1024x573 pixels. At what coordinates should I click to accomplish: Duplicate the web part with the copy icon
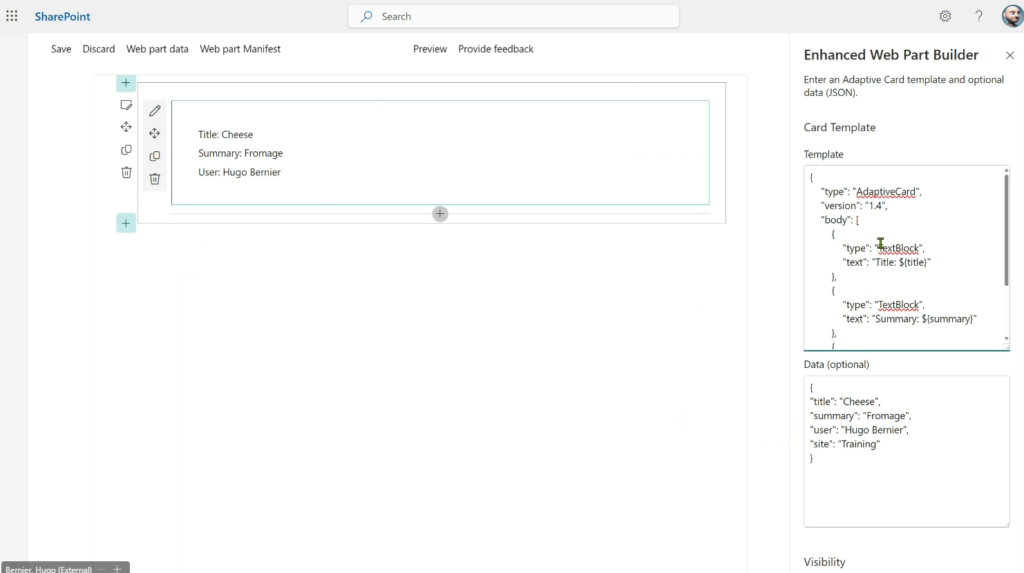coord(155,156)
